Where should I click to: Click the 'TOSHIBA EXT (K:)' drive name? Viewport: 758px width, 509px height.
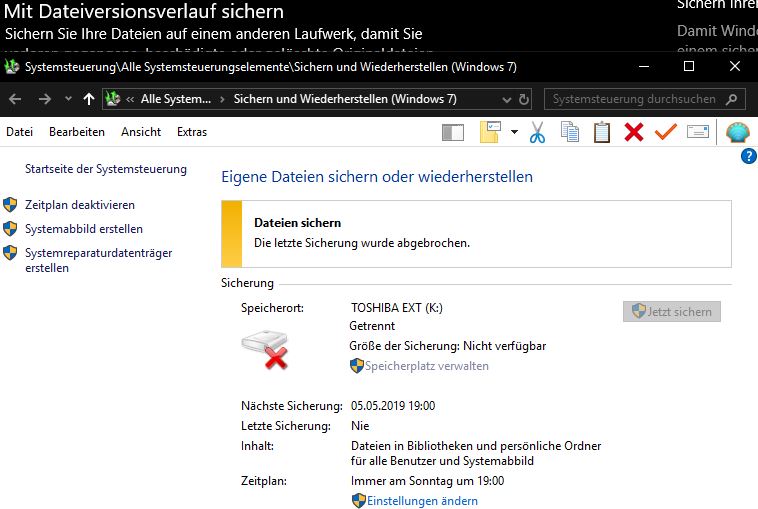click(x=397, y=308)
